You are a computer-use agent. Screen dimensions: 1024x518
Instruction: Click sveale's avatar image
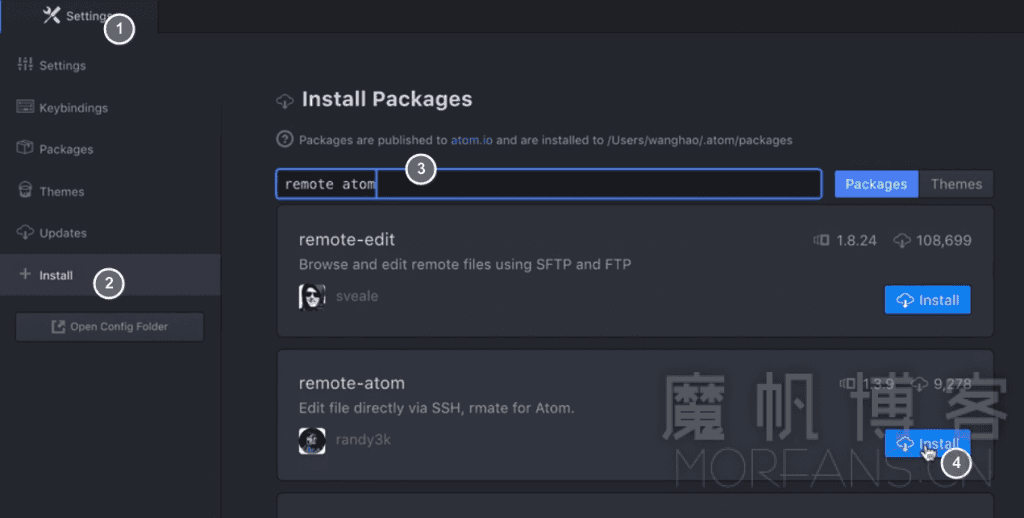312,297
